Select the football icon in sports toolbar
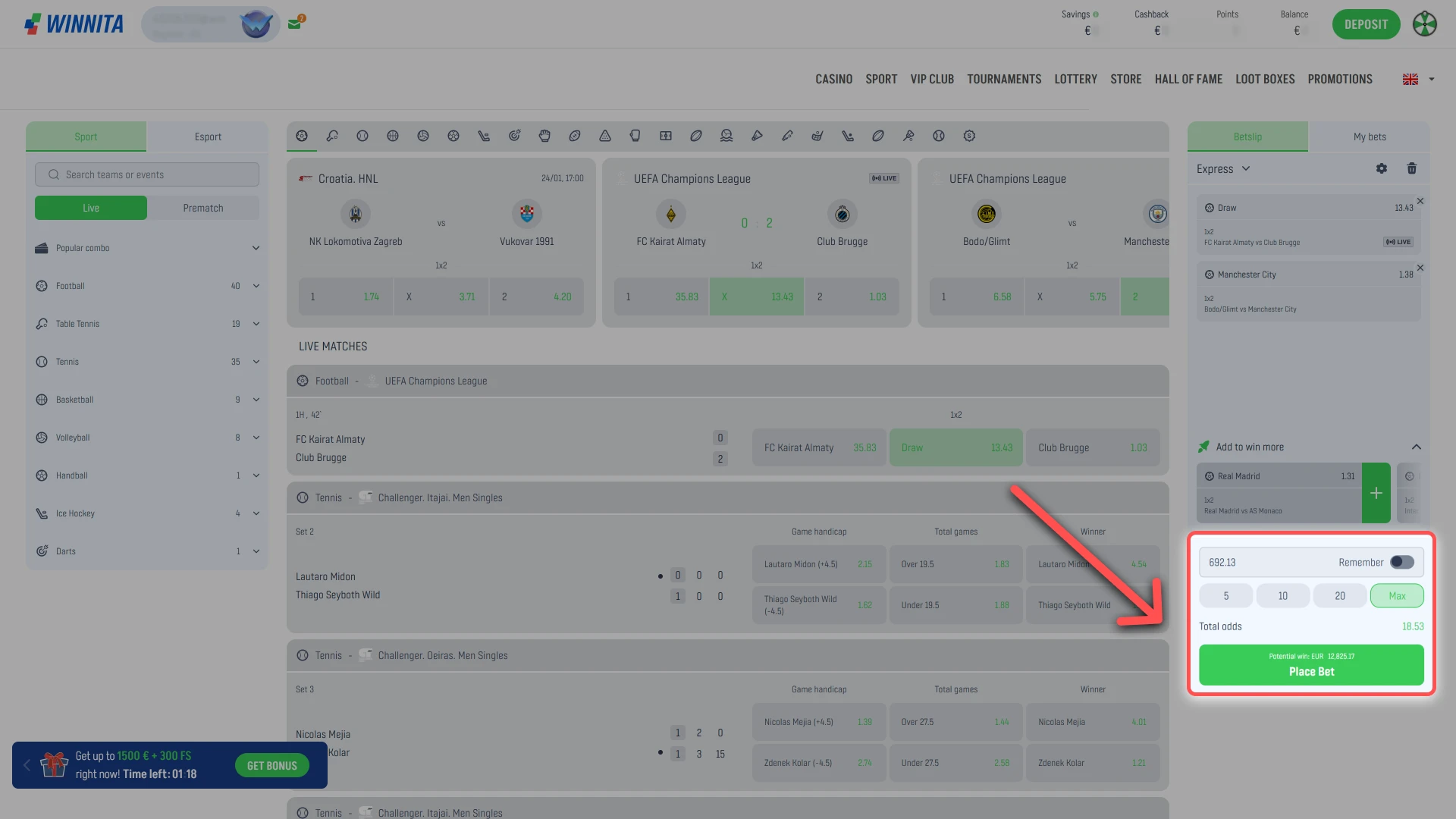Screen dimensions: 1456x819 coord(302,136)
